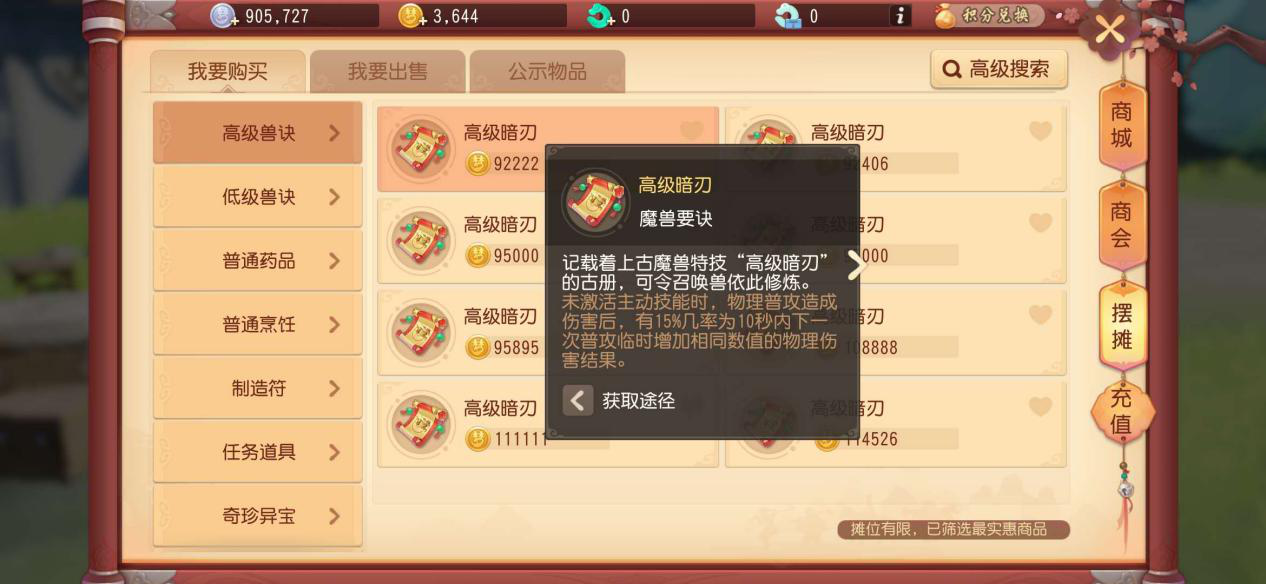Favorite the 92222 高级暗刃 listing heart
Screen dimensions: 1266x584
(x=692, y=131)
